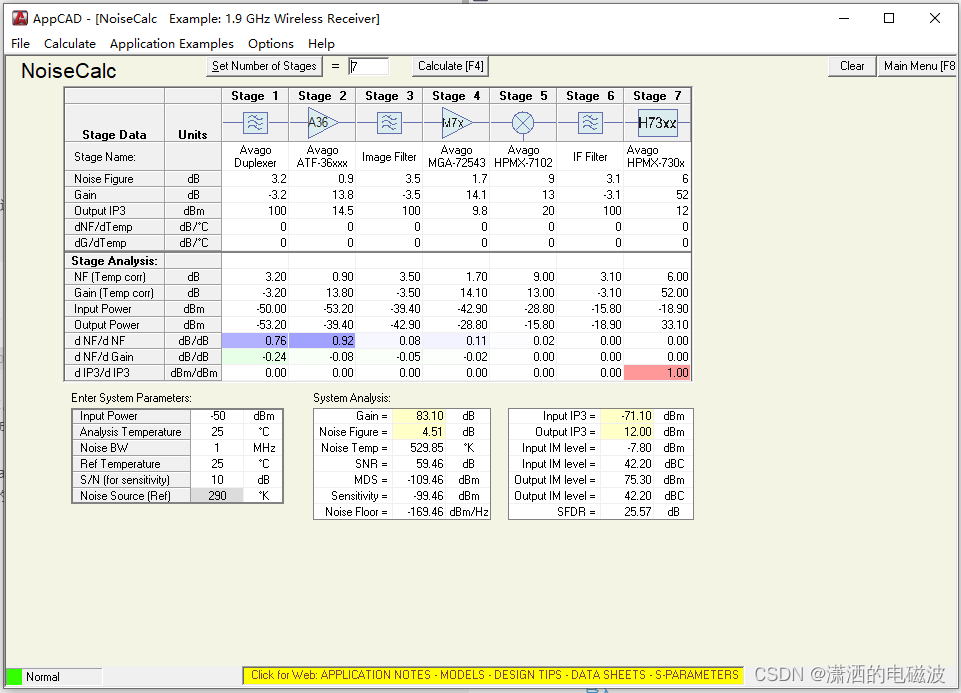961x693 pixels.
Task: Select the Stage 2 Noise Figure cell
Action: click(322, 179)
